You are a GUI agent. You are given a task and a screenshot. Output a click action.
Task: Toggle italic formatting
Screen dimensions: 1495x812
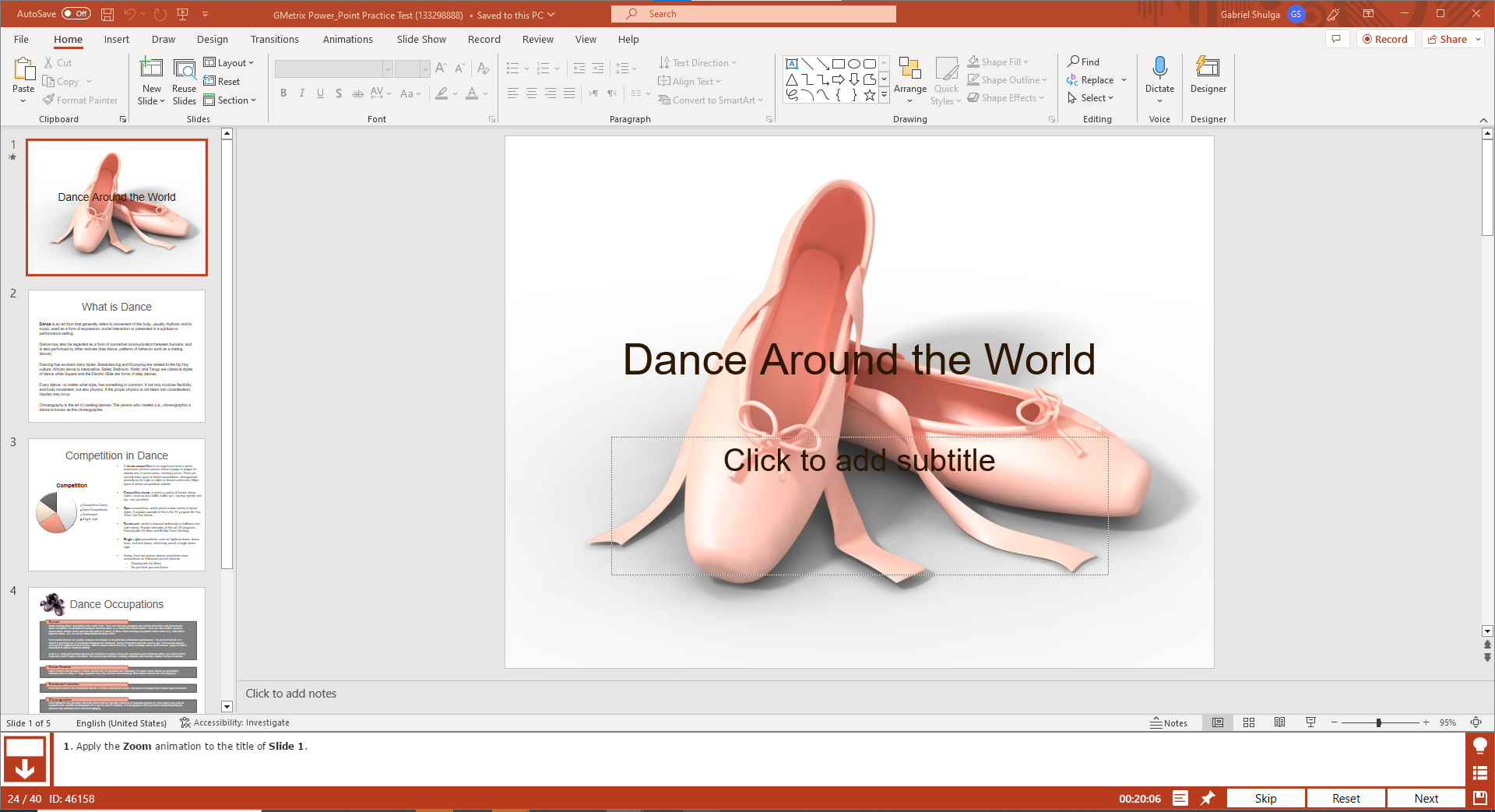click(302, 93)
